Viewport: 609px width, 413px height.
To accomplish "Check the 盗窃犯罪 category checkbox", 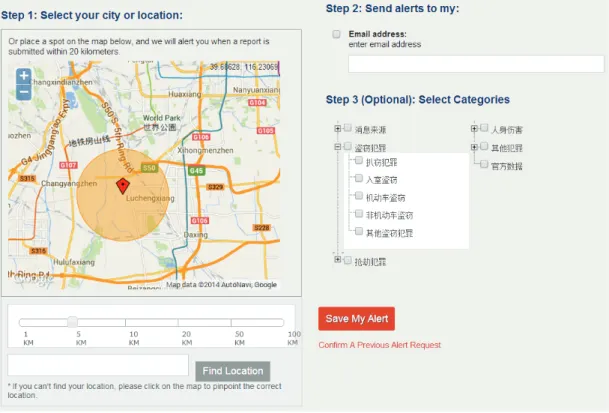I will pyautogui.click(x=348, y=146).
